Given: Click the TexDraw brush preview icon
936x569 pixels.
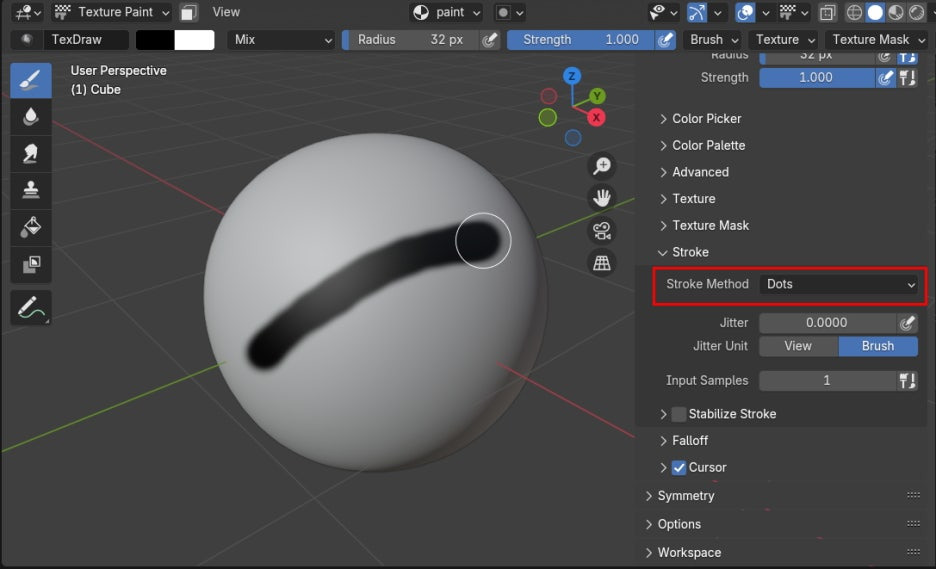Looking at the screenshot, I should click(x=26, y=39).
